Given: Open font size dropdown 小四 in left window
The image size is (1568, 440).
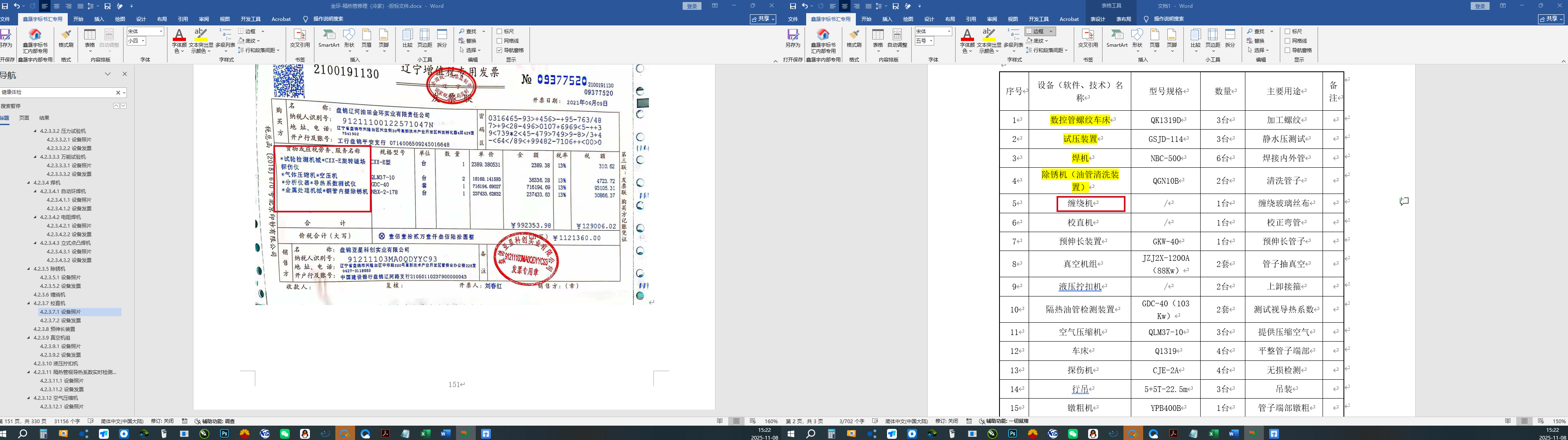Looking at the screenshot, I should point(144,41).
